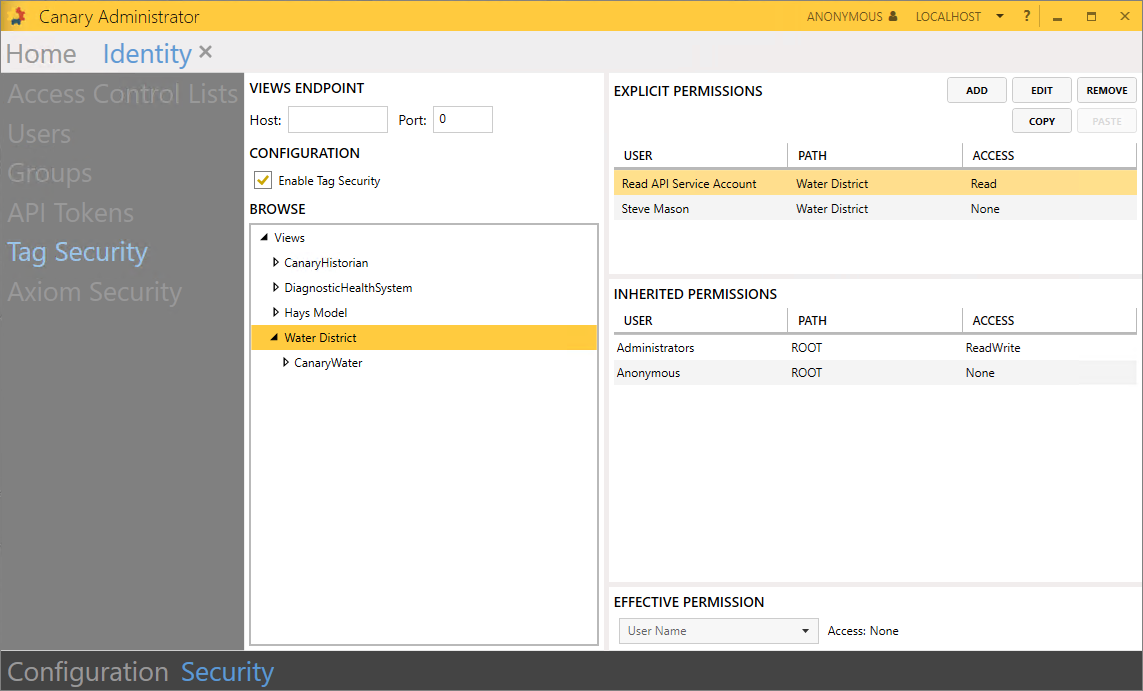This screenshot has height=691, width=1143.
Task: Focus the Port input field
Action: coord(463,120)
